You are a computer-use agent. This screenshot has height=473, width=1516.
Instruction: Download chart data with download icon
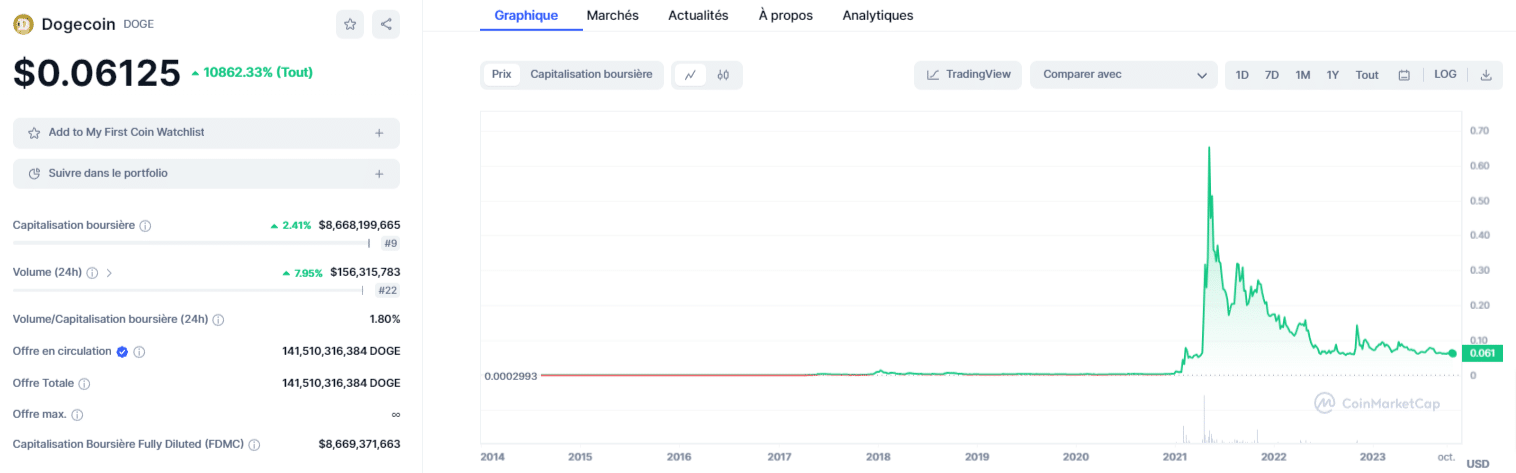[1485, 75]
